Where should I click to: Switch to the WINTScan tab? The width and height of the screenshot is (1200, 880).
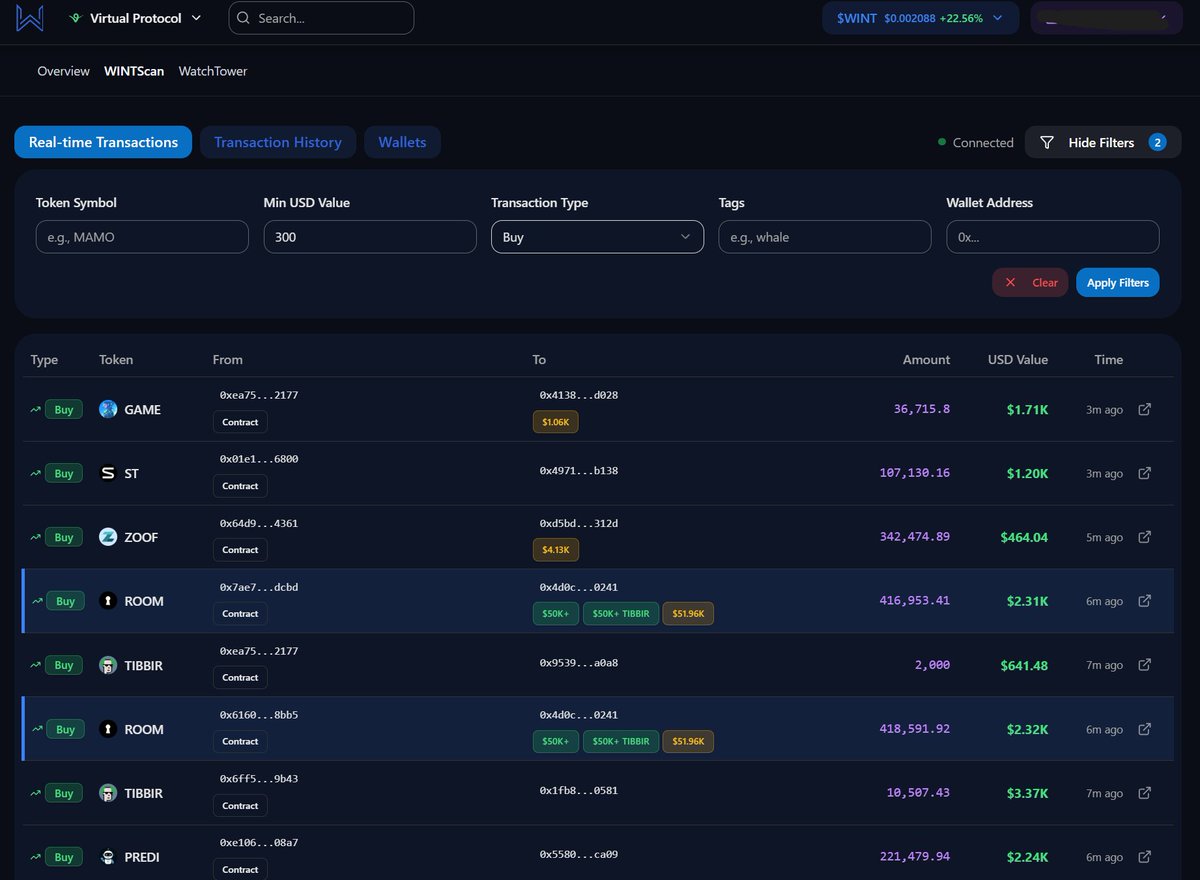point(134,71)
